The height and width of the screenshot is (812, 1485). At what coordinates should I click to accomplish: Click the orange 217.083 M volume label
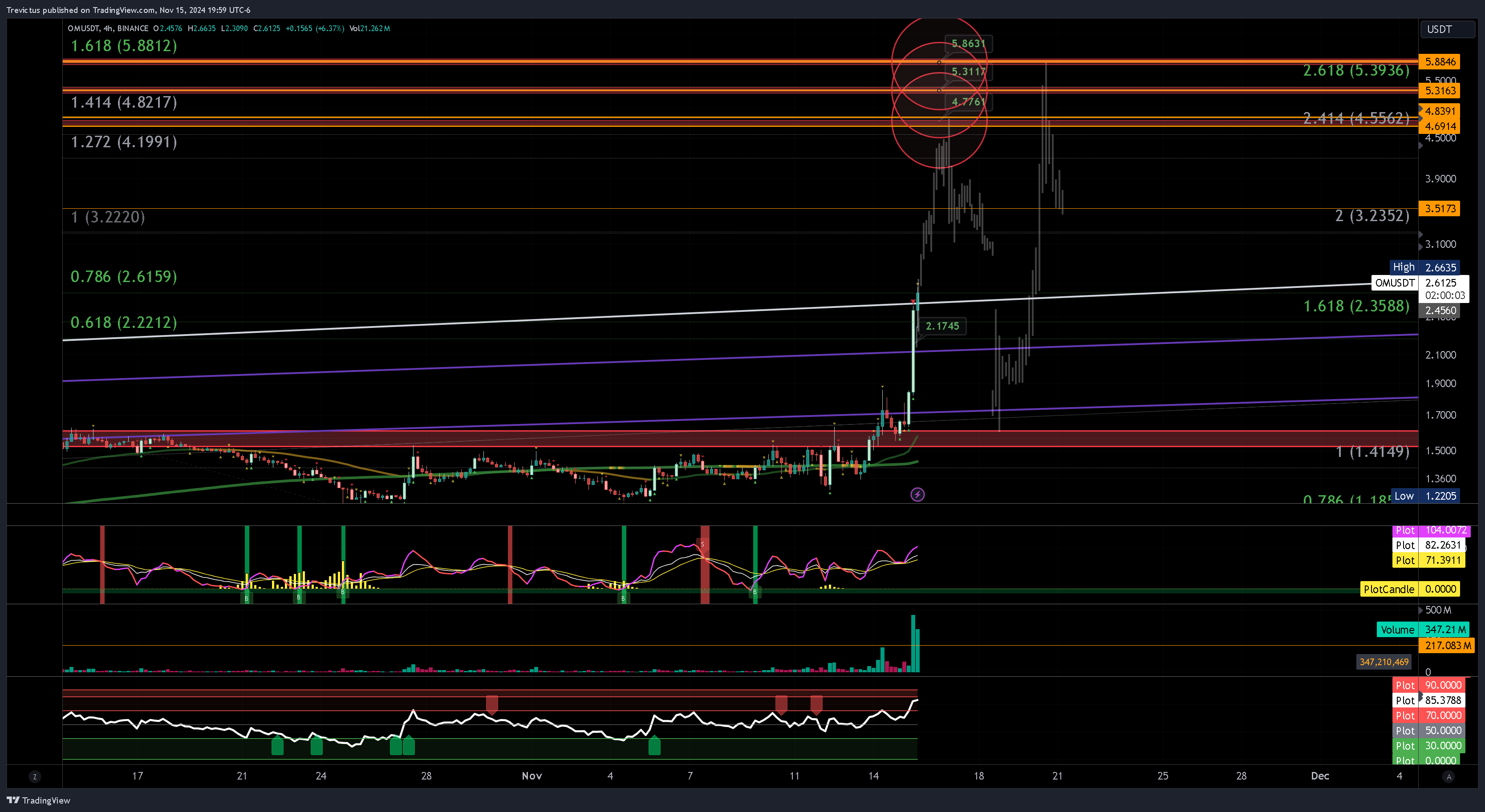point(1446,646)
